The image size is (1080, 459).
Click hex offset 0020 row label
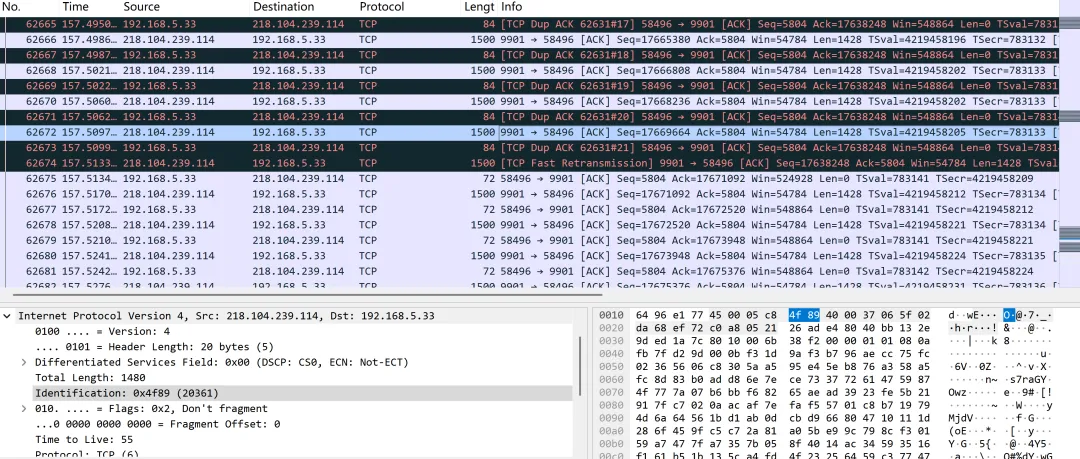click(x=611, y=328)
